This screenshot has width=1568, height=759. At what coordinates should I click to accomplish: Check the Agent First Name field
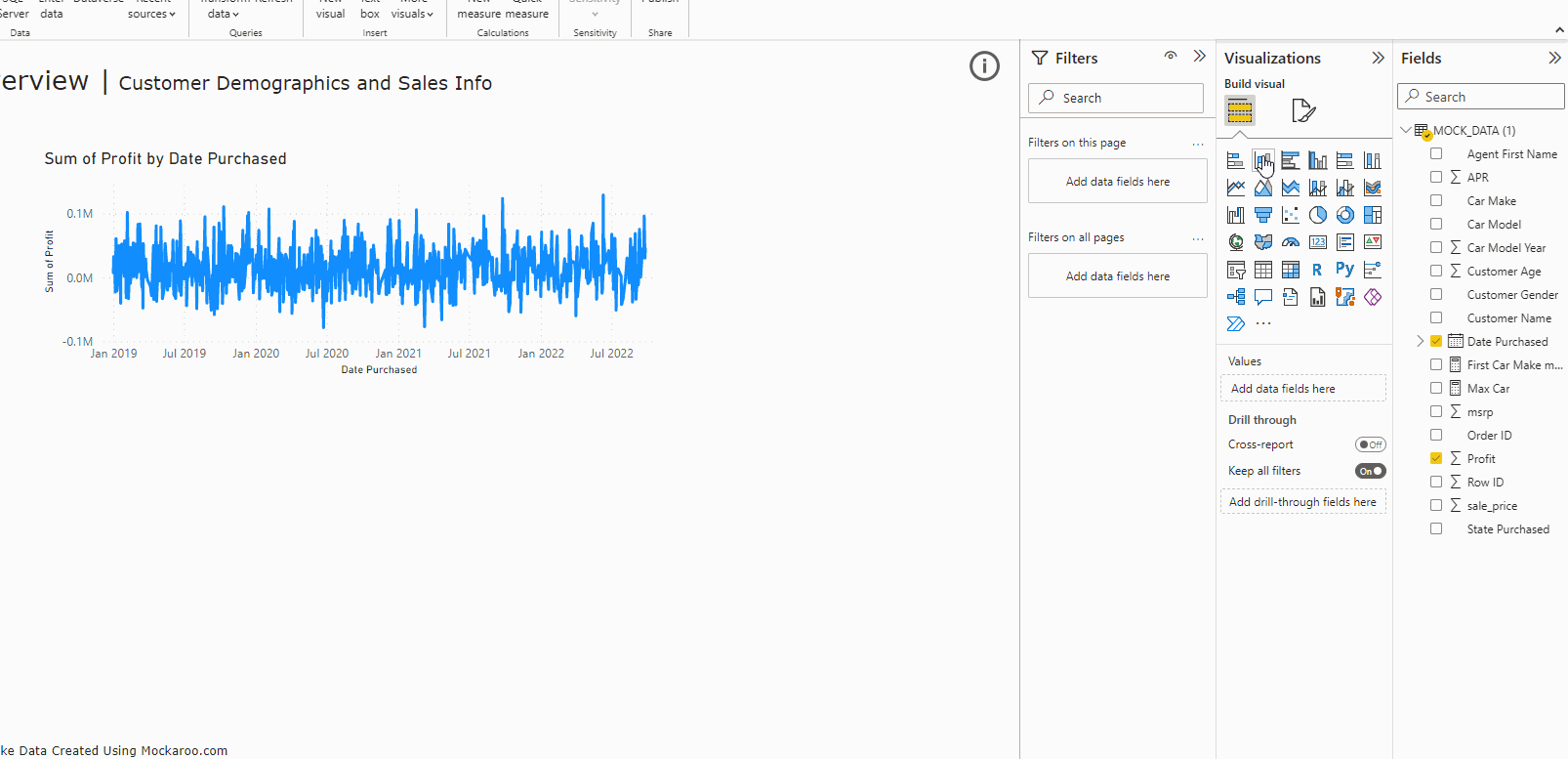(x=1436, y=153)
